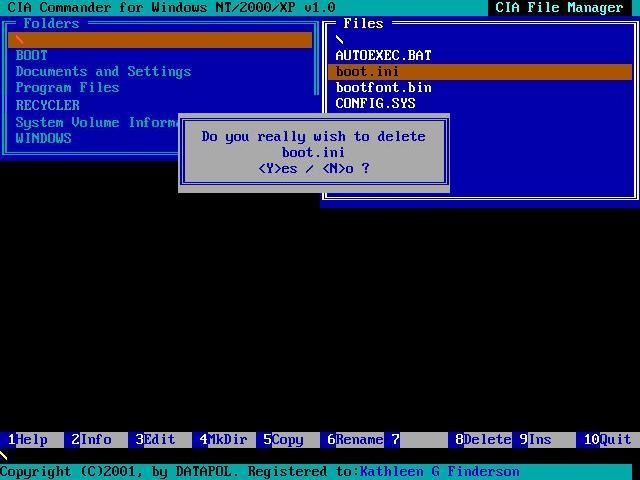Select highlighted boot.ini in Files panel
Screen dimensions: 640x480
point(480,72)
